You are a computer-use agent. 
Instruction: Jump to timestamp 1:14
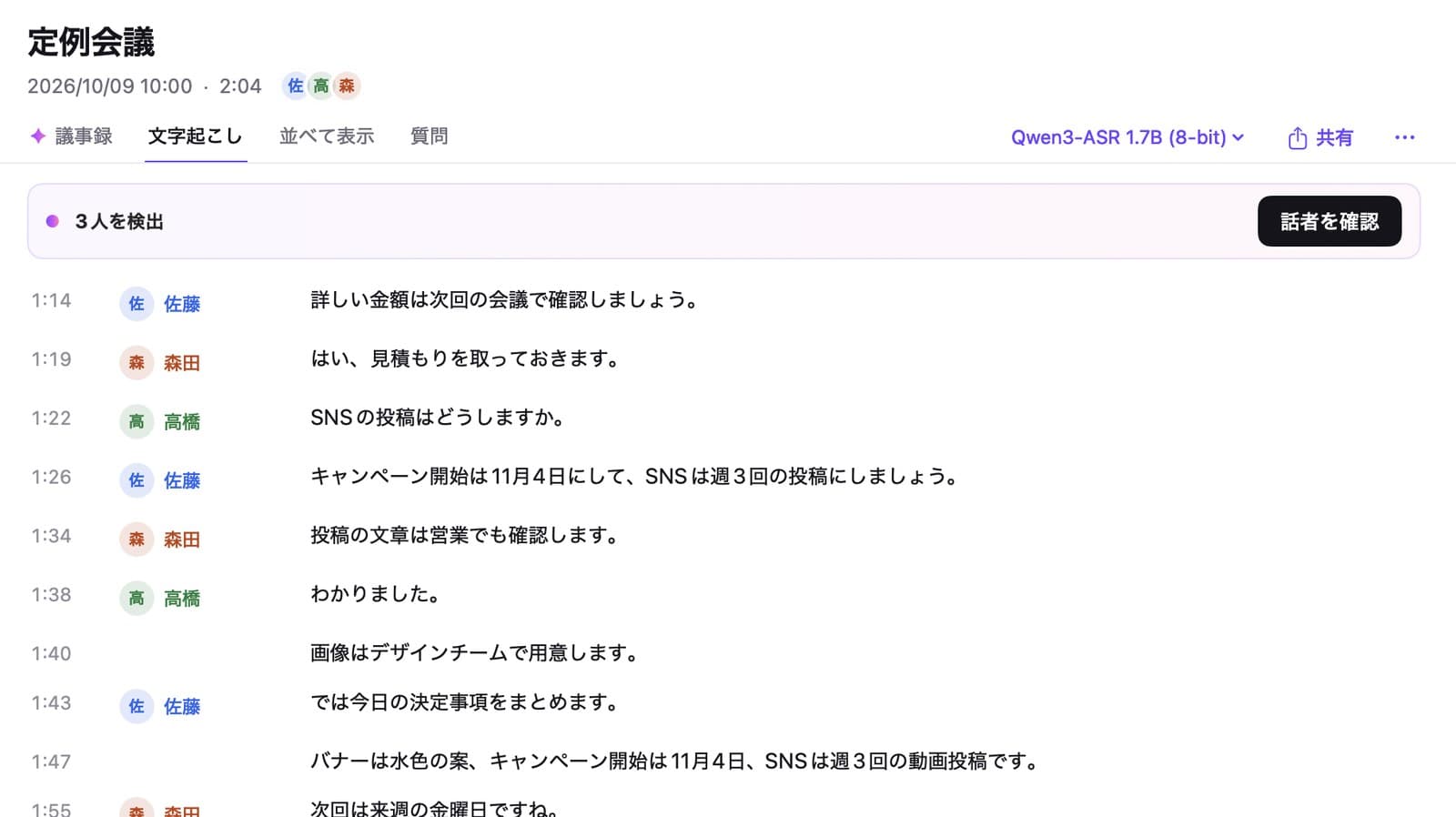pos(51,300)
